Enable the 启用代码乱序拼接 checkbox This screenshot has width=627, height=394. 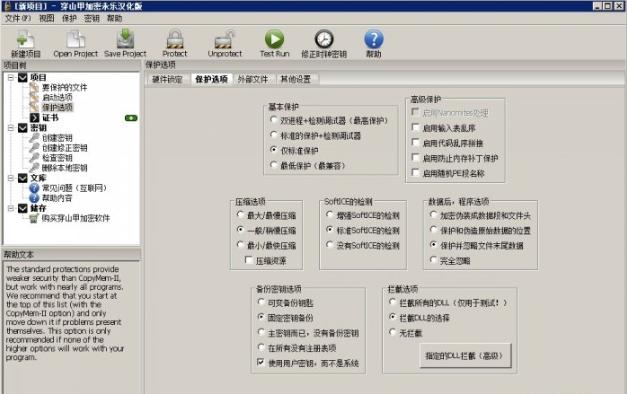pos(415,143)
